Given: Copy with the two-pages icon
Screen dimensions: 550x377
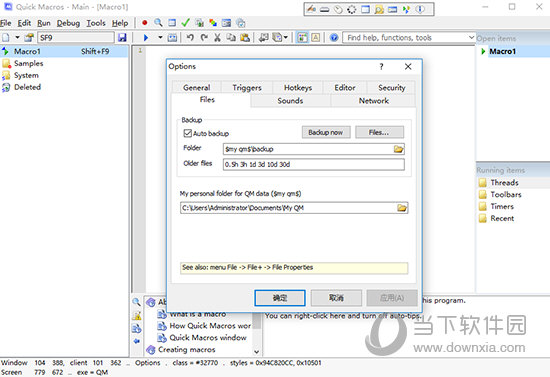Looking at the screenshot, I should point(231,38).
